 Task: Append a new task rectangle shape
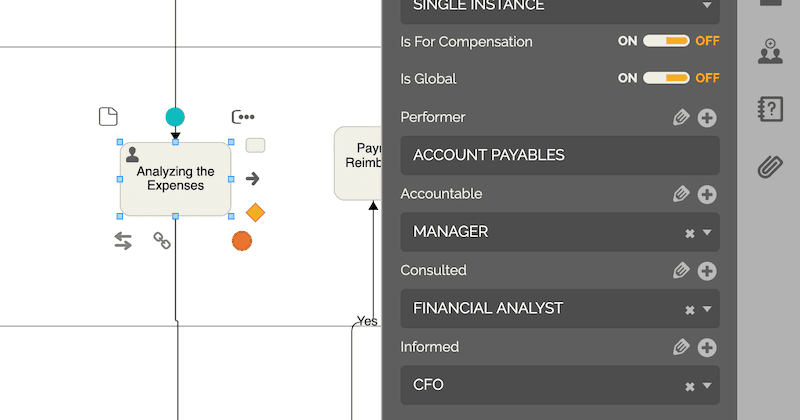pyautogui.click(x=255, y=145)
